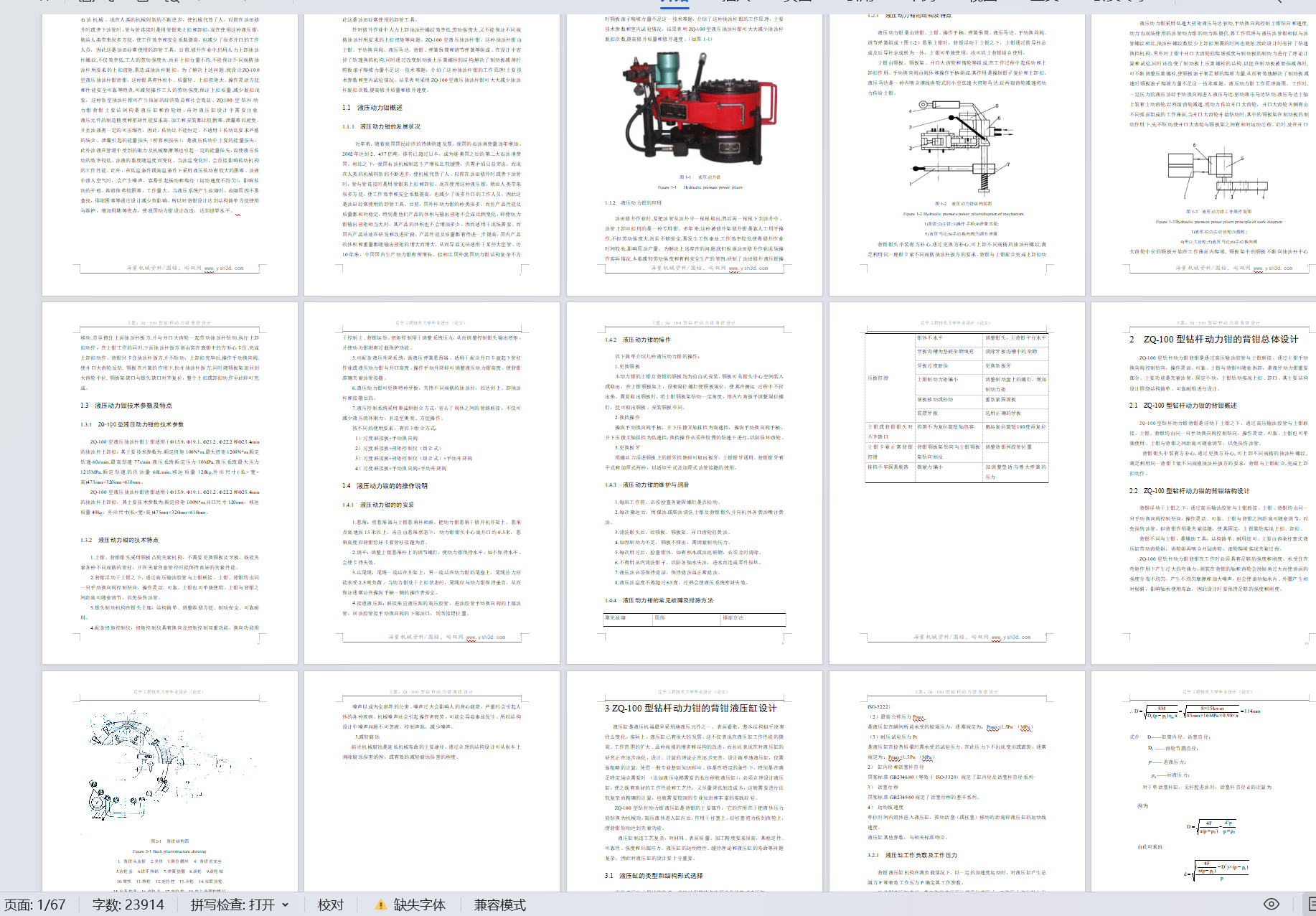Click subheading '1.4.3 液压动力钳的维护与润滑'
Viewport: 1316px width, 916px height.
point(647,485)
